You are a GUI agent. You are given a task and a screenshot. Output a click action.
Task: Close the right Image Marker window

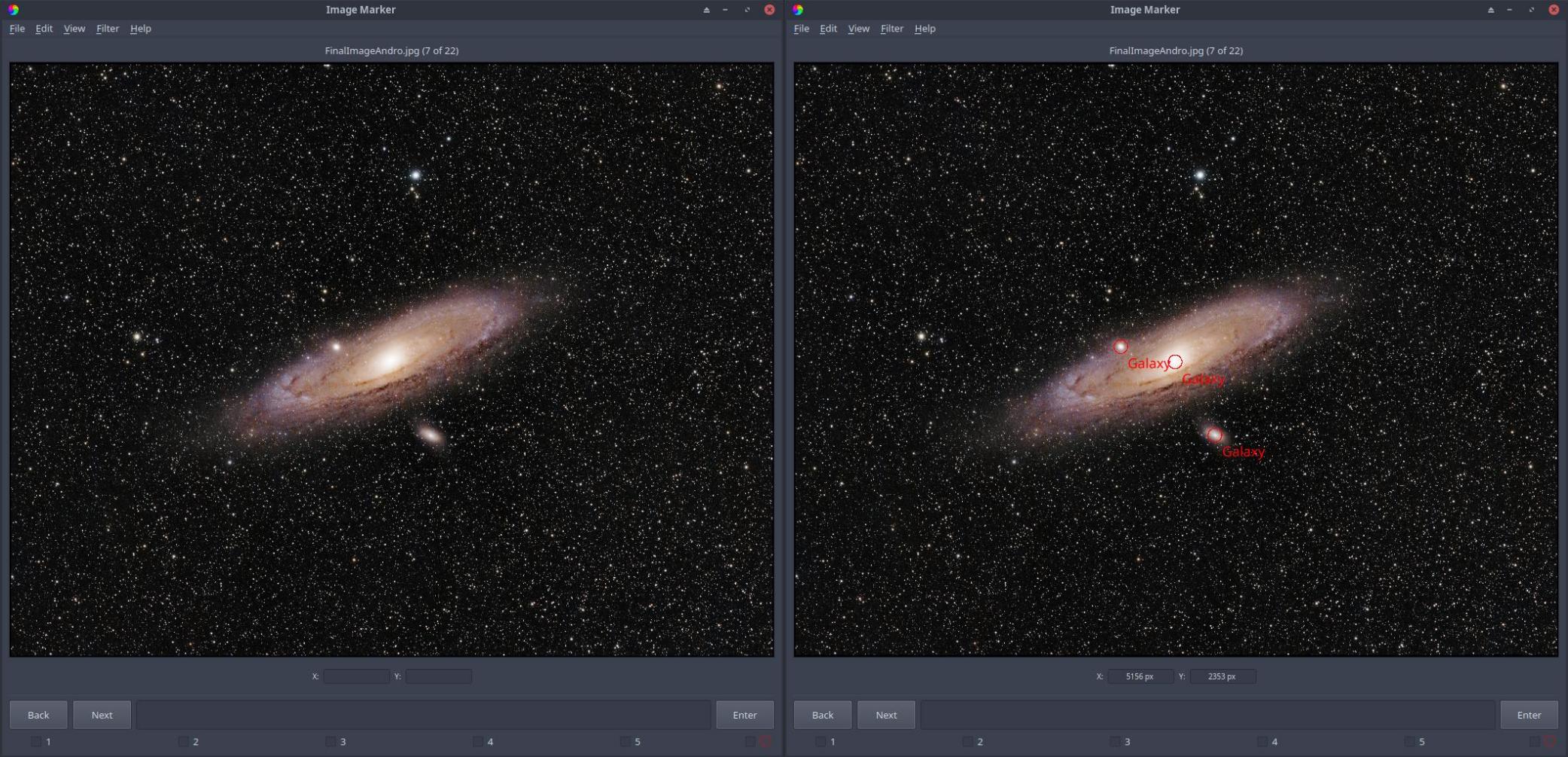point(1554,10)
